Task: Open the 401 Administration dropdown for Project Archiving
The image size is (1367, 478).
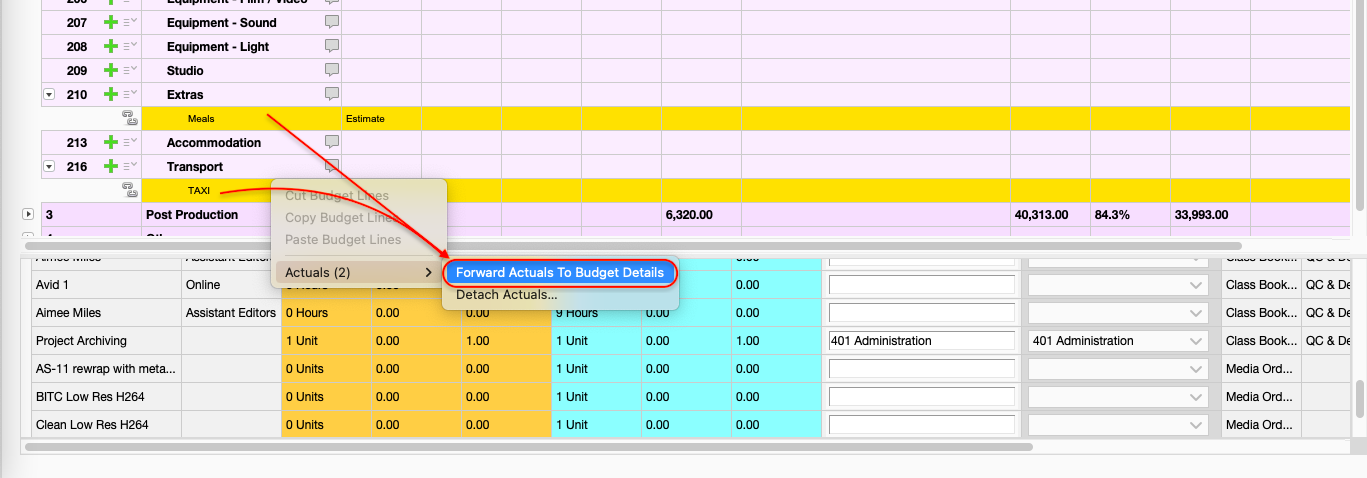Action: [x=1120, y=341]
